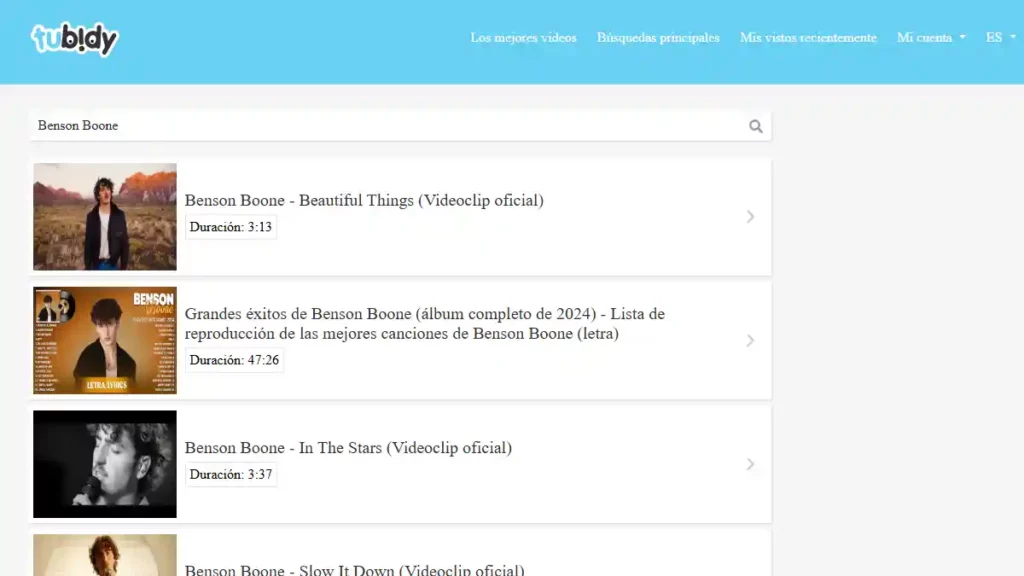Open Grandes éxitos album thumbnail
This screenshot has width=1024, height=576.
point(105,340)
